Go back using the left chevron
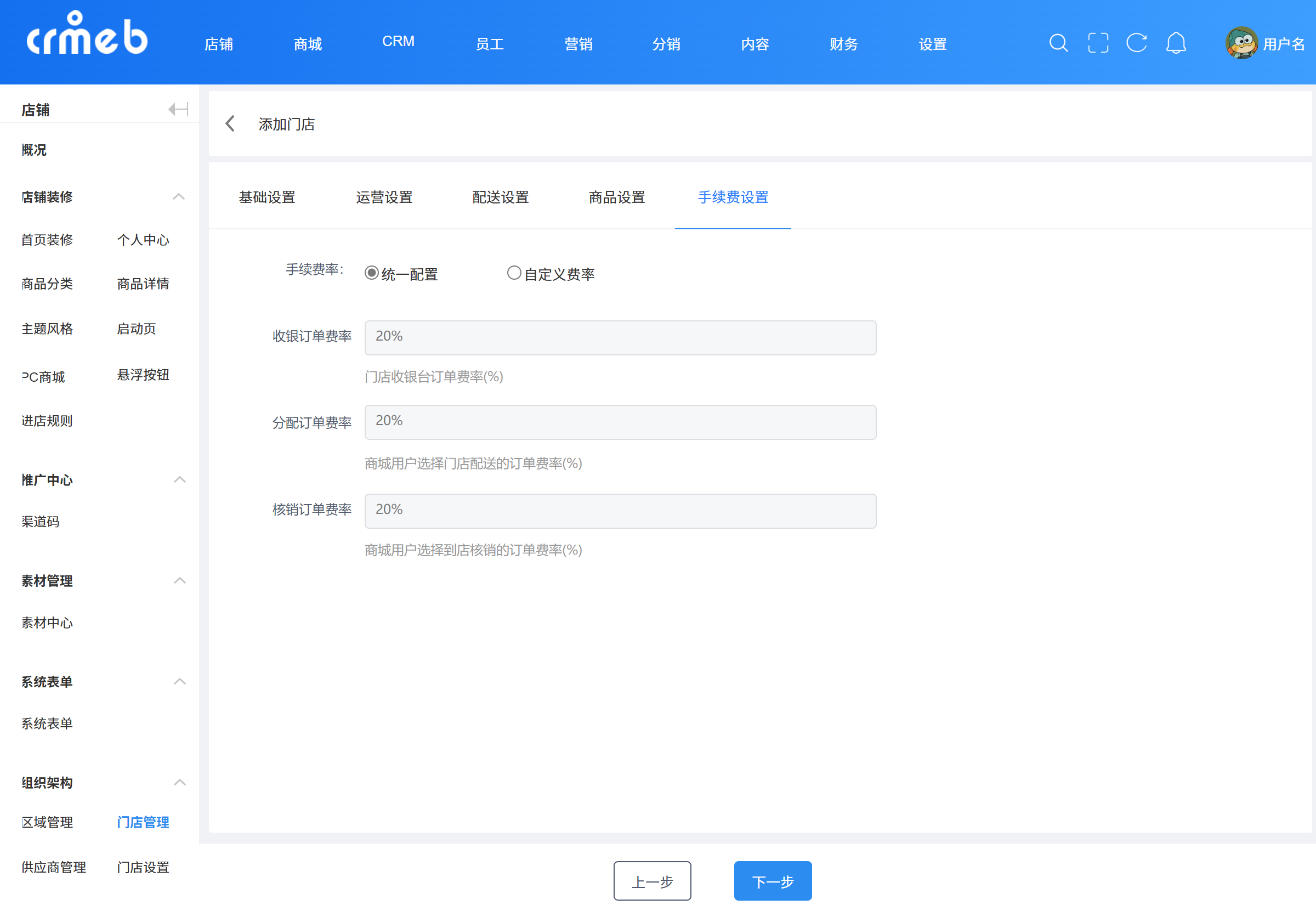This screenshot has width=1316, height=916. click(x=230, y=124)
